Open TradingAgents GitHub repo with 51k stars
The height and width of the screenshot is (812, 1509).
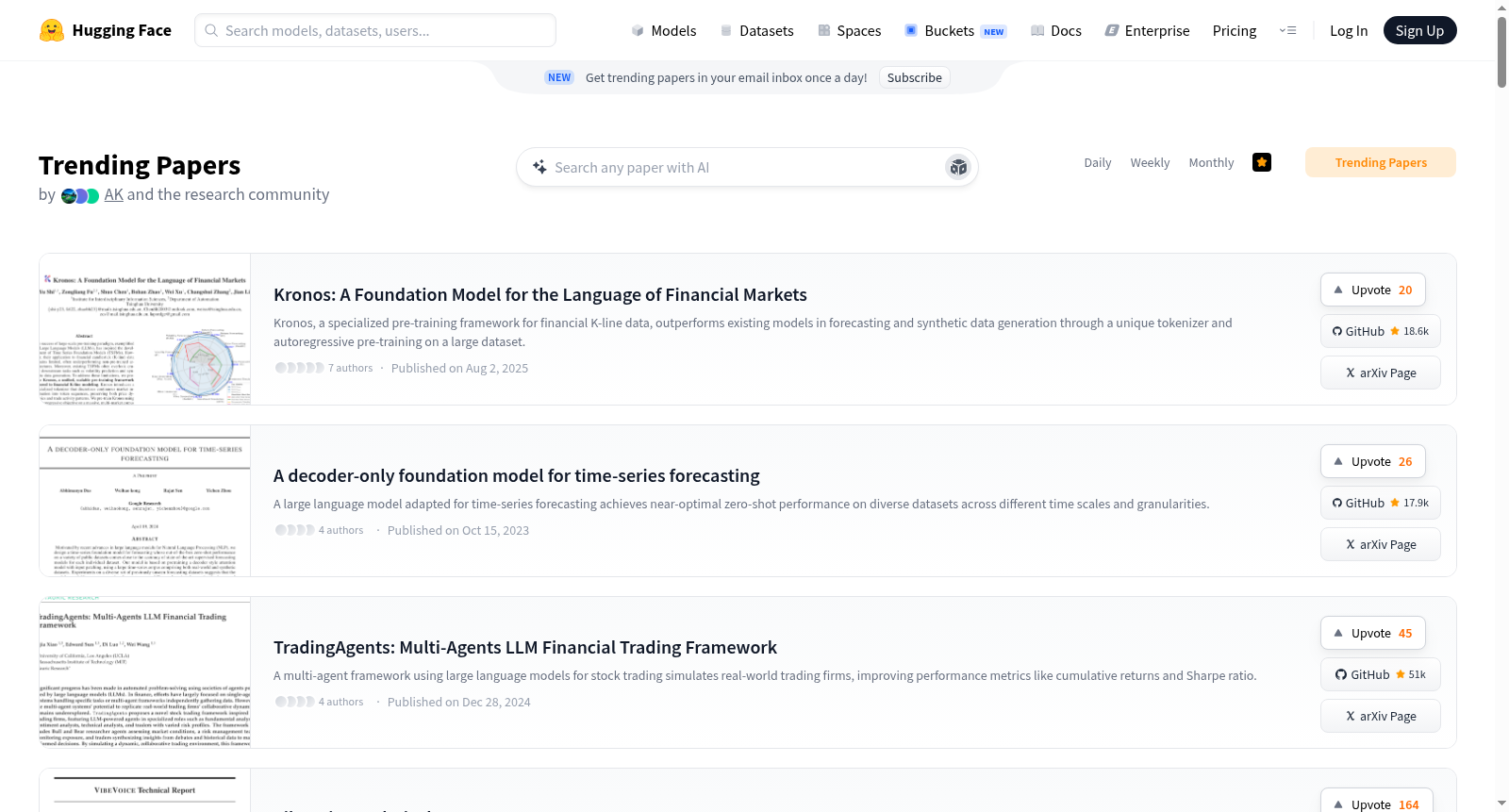(1381, 674)
